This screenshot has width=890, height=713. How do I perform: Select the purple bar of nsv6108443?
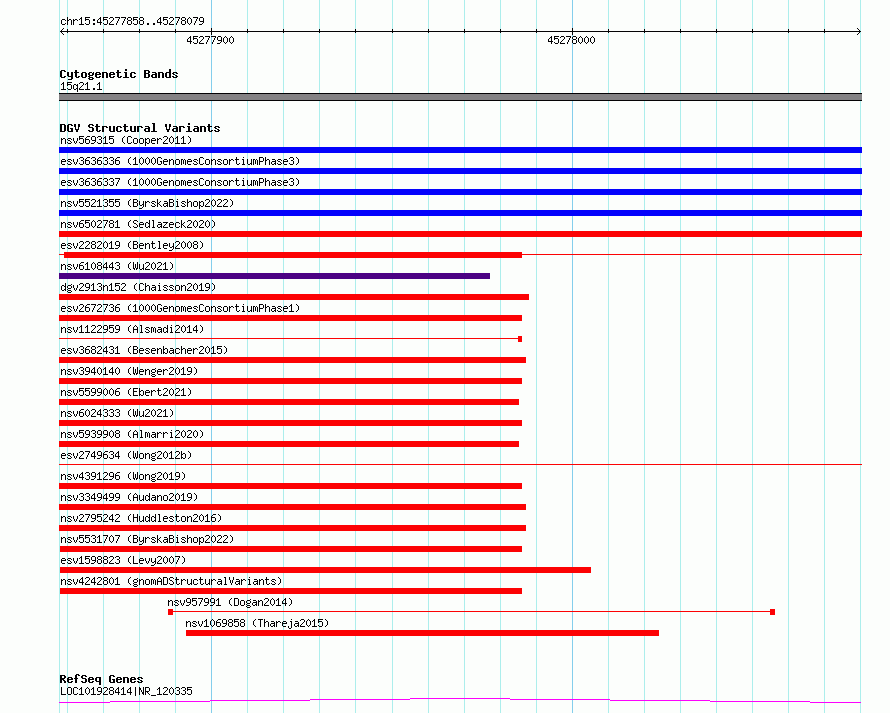274,276
